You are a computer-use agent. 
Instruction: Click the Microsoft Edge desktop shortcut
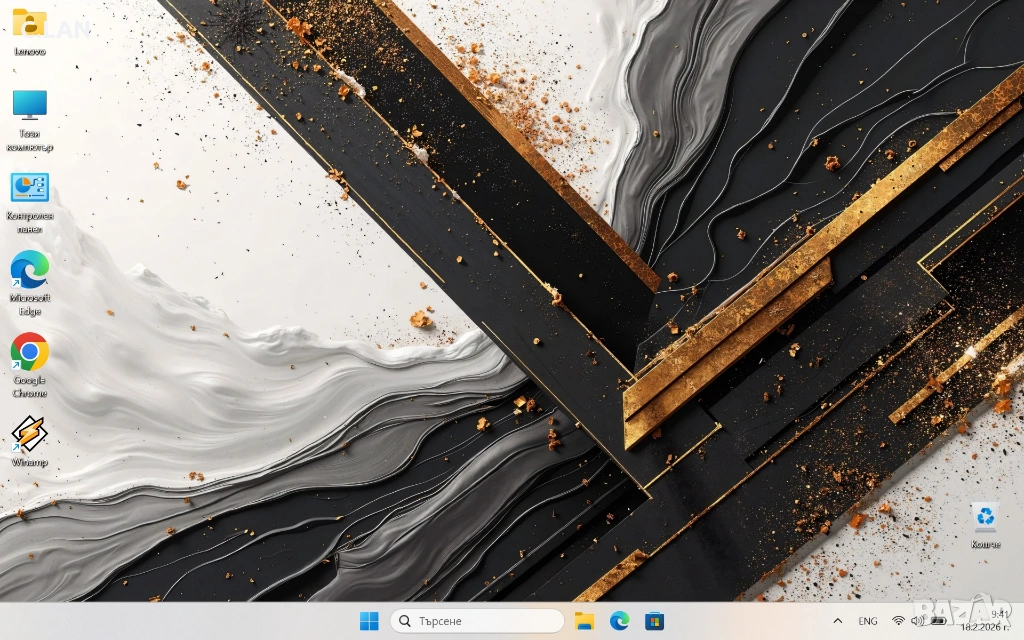[29, 270]
